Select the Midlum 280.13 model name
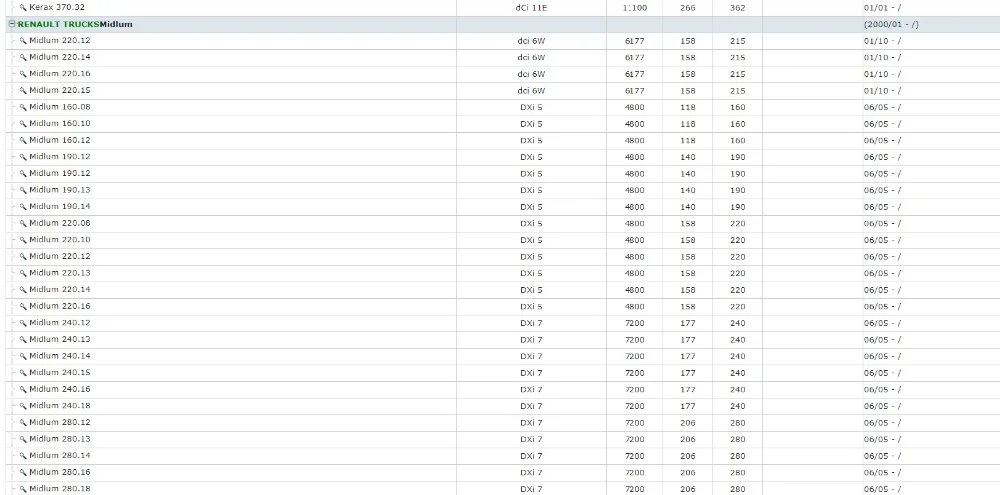This screenshot has height=495, width=1000. pyautogui.click(x=60, y=438)
